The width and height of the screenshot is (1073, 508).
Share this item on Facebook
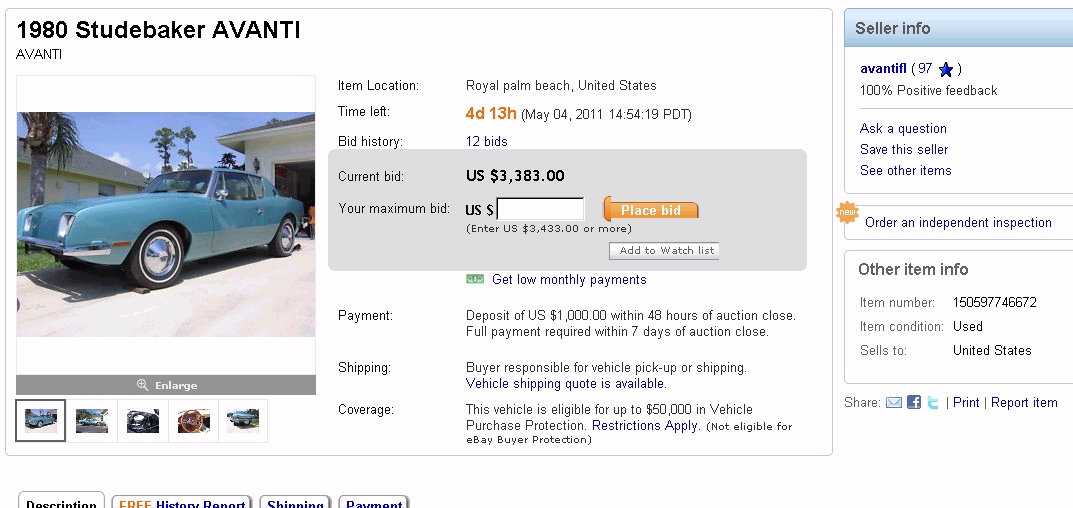click(x=914, y=402)
